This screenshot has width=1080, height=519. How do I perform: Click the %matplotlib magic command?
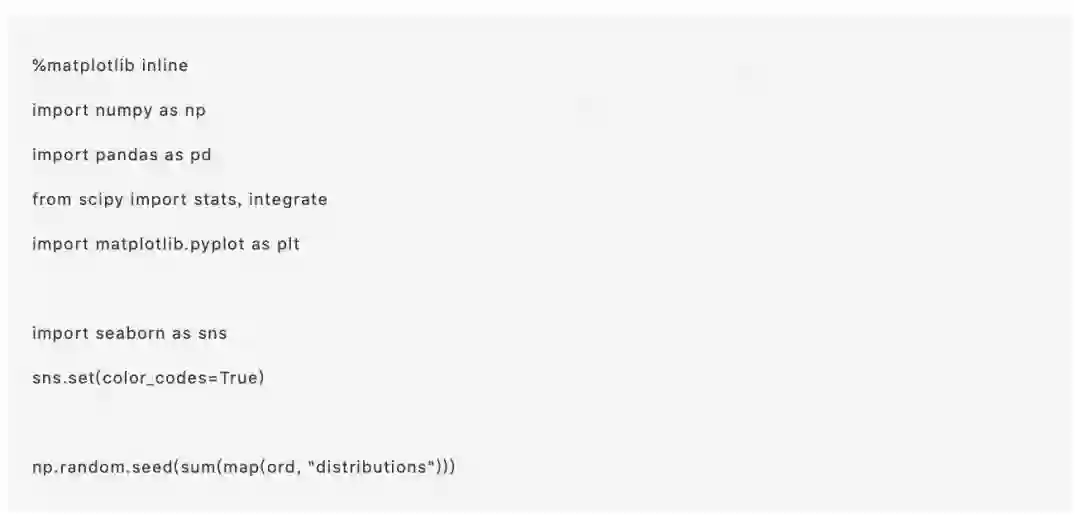pyautogui.click(x=82, y=65)
